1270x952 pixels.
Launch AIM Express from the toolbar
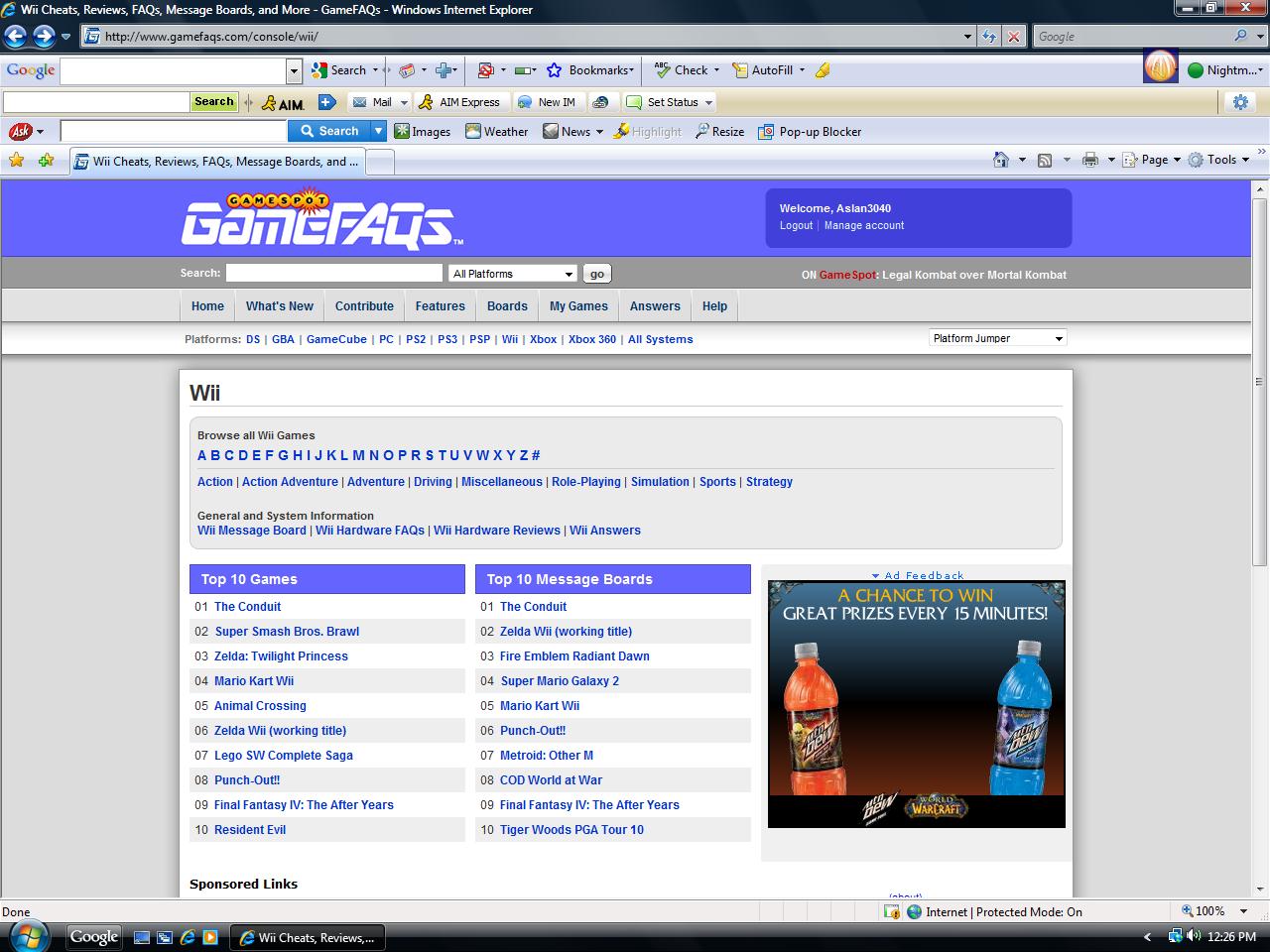459,102
